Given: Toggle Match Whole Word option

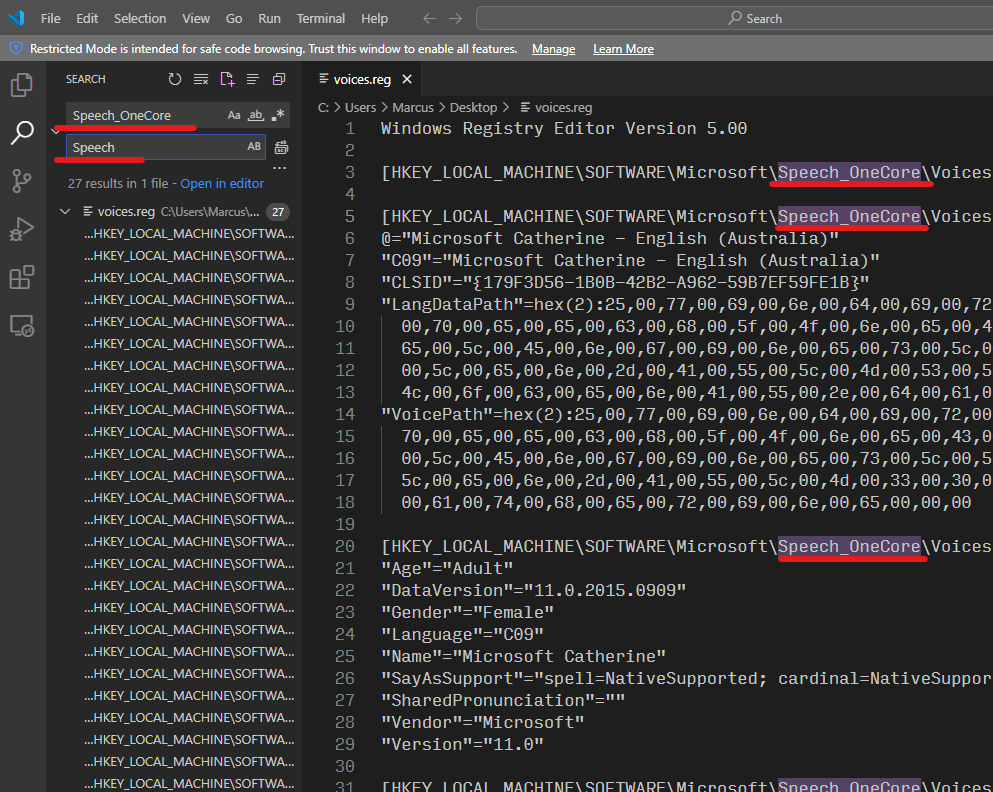Looking at the screenshot, I should 256,115.
